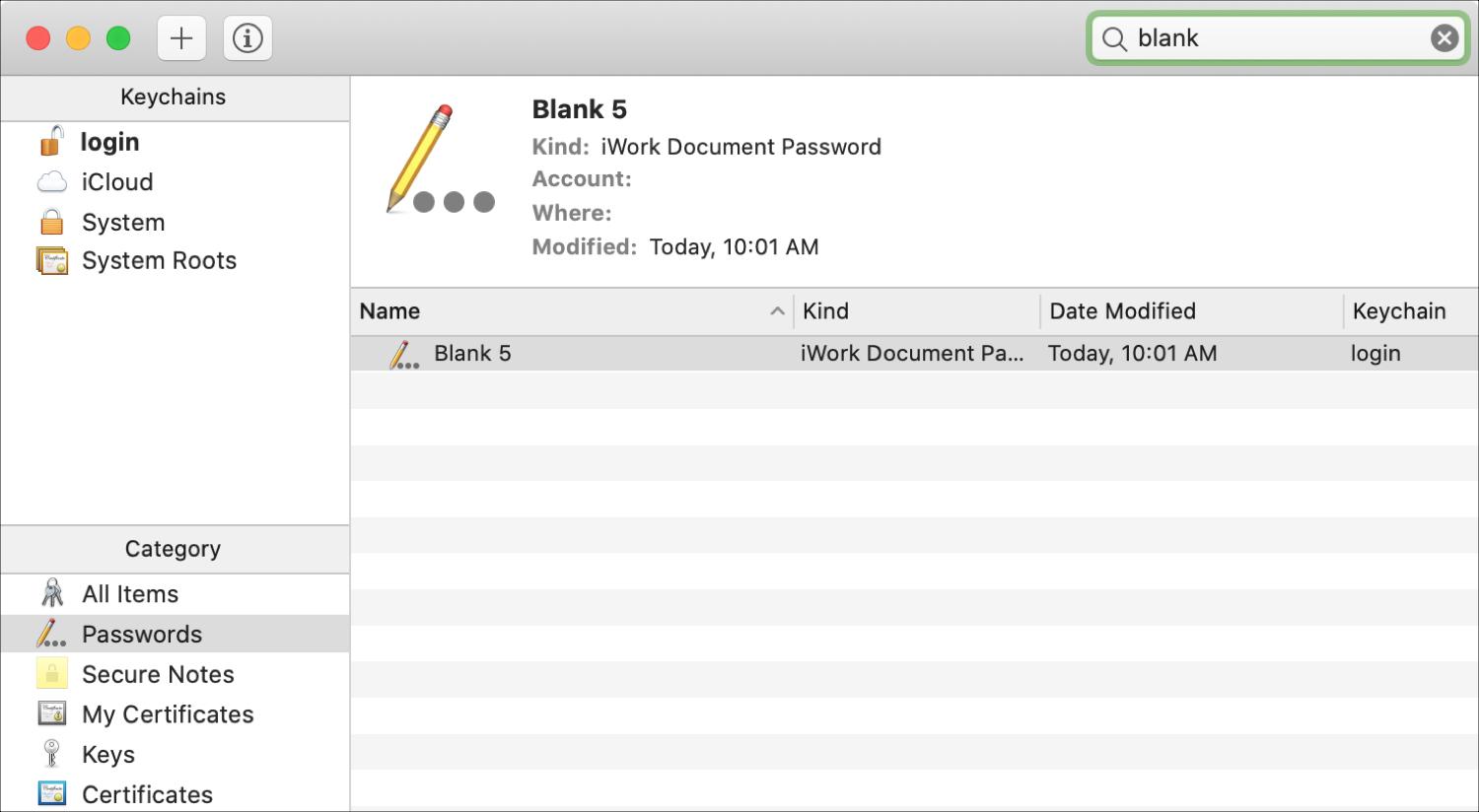
Task: Click the My Certificates icon
Action: pos(52,713)
